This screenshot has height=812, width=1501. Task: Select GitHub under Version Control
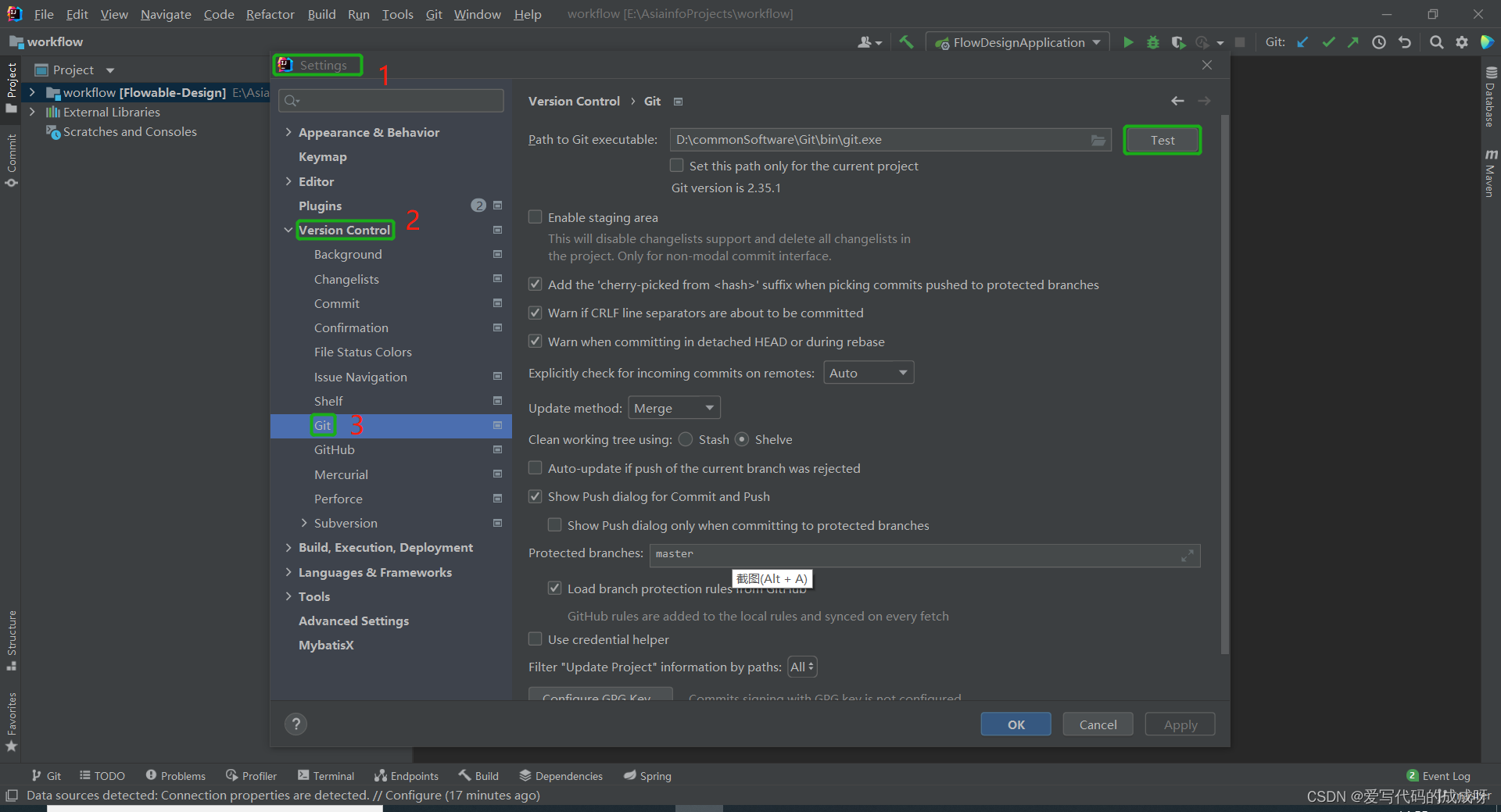tap(334, 449)
